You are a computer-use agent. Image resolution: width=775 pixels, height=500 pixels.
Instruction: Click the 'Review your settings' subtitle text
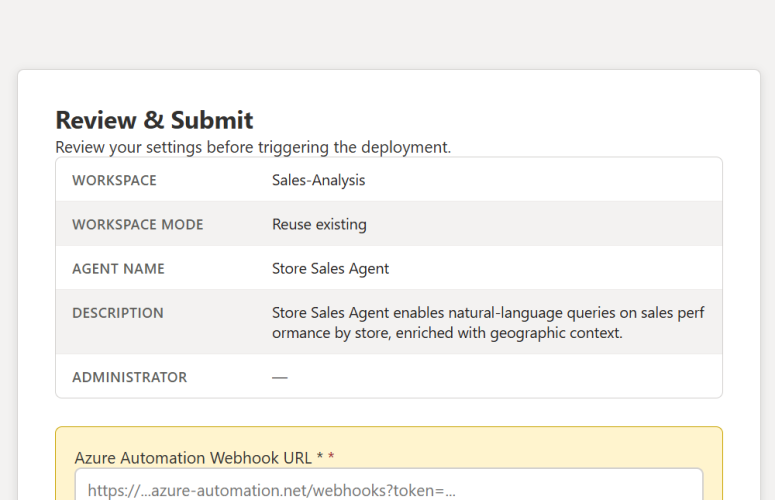point(253,147)
